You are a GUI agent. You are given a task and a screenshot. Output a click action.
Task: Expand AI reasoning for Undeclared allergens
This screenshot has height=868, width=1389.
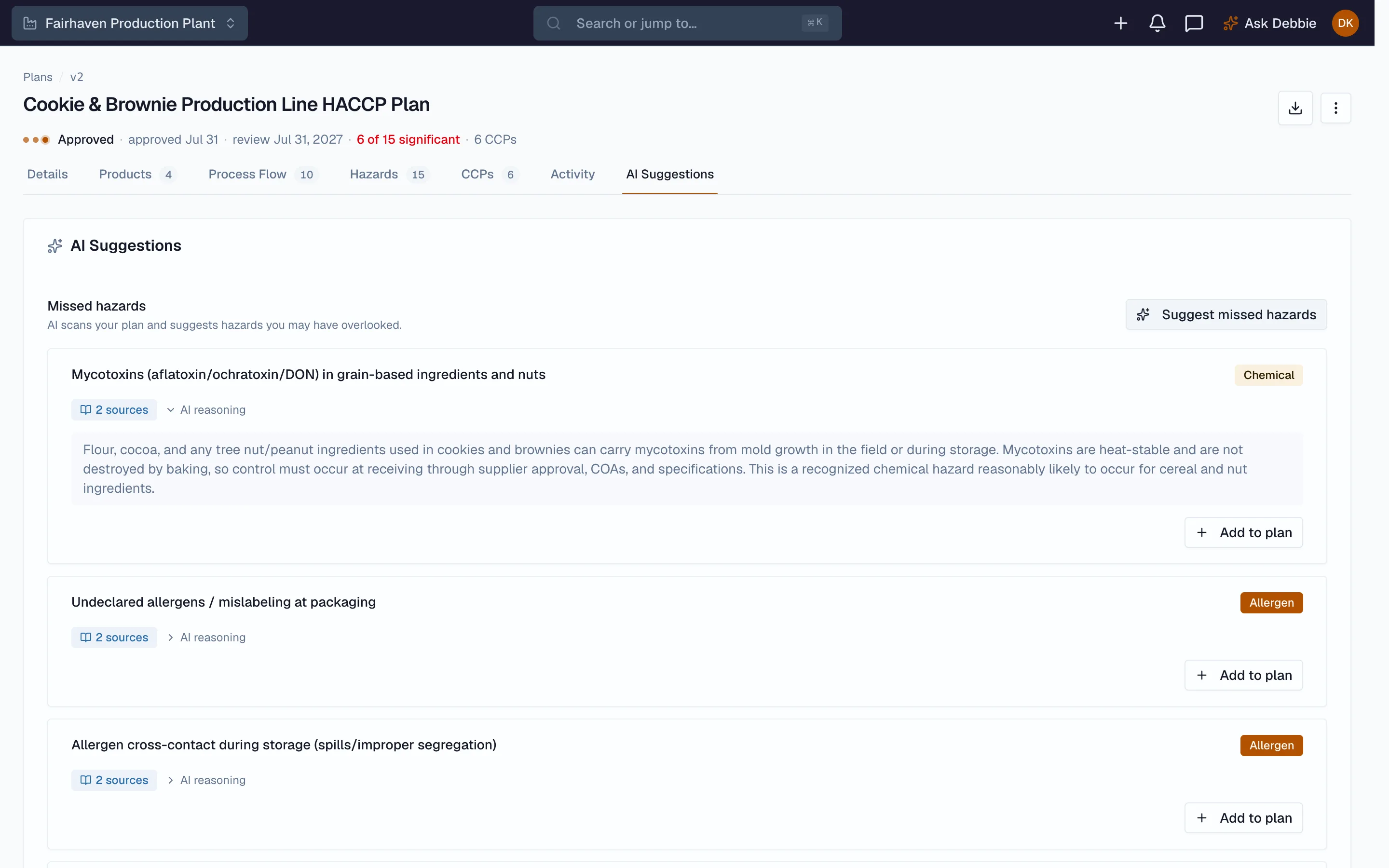tap(206, 638)
